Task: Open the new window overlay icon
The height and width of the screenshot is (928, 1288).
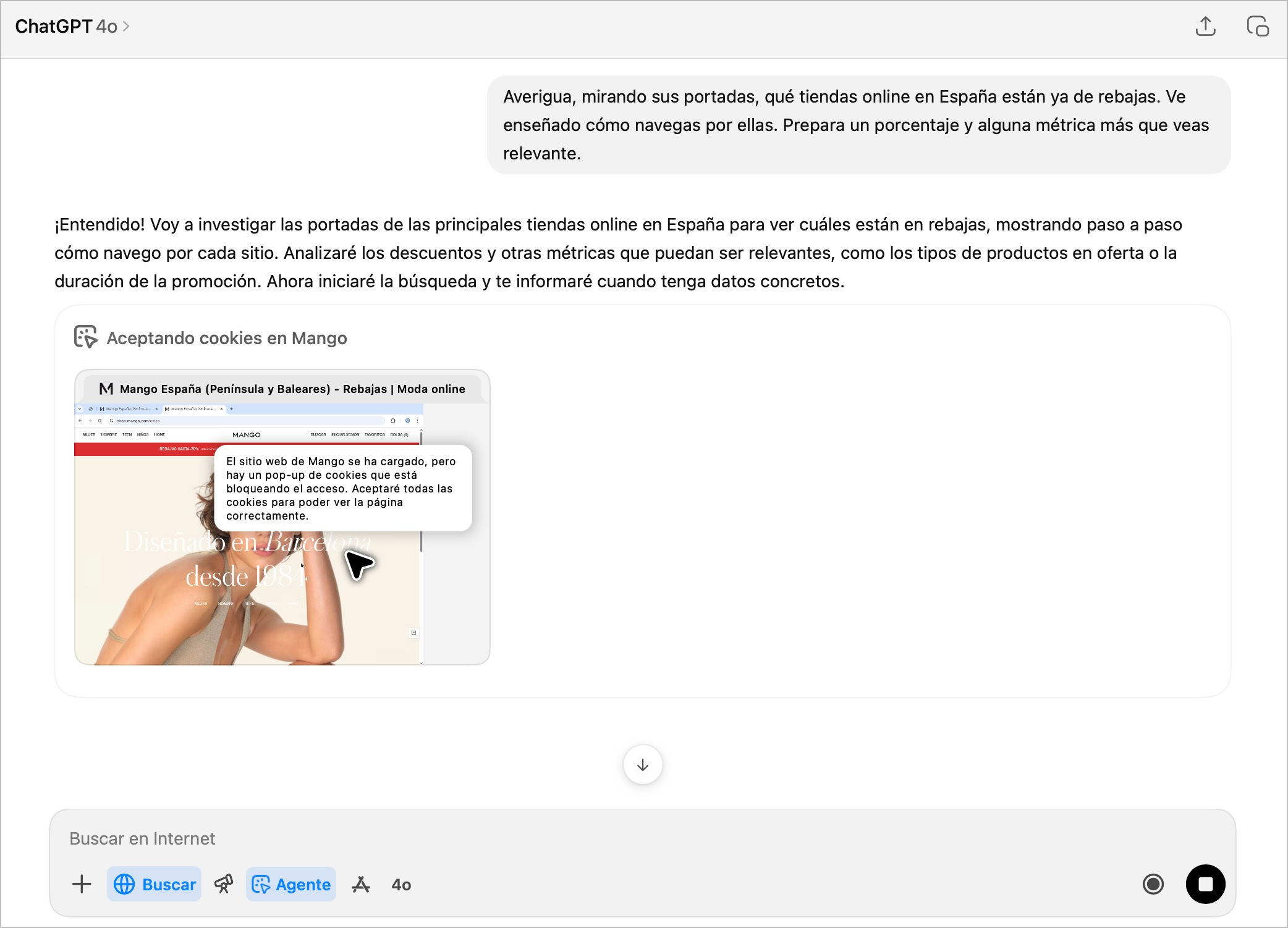Action: (1257, 27)
